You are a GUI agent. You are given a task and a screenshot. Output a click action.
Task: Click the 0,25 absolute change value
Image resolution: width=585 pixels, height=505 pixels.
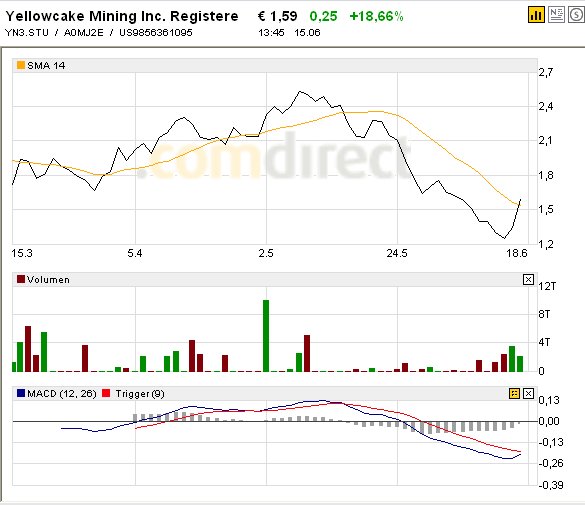coord(323,16)
